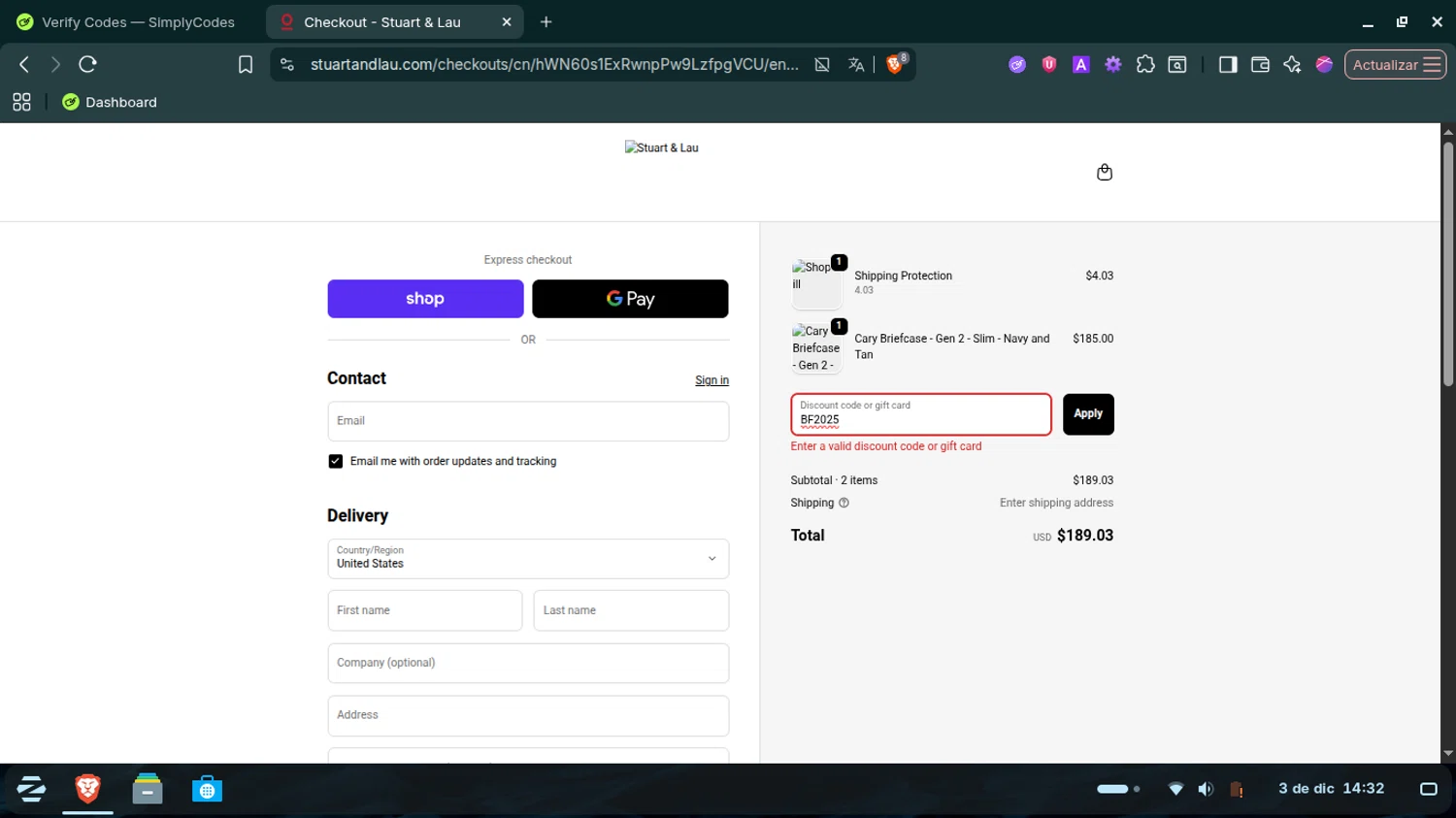Uncheck Email me with order updates checkbox

pyautogui.click(x=336, y=461)
